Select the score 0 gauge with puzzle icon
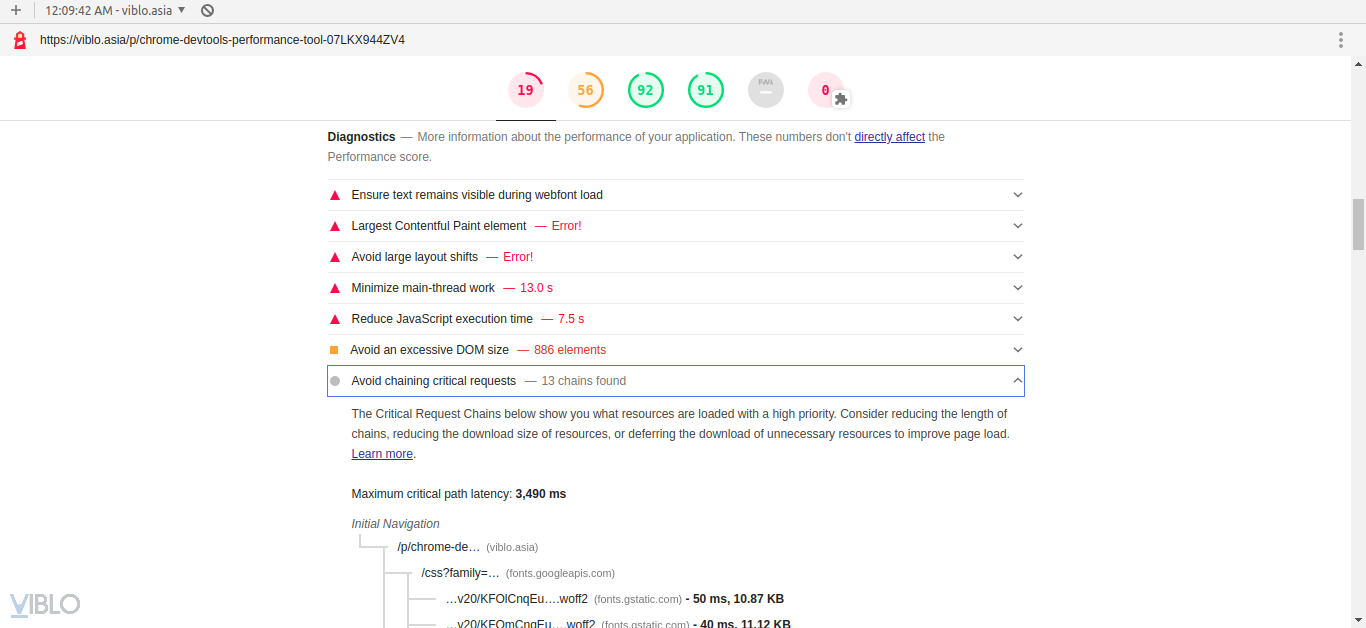The height and width of the screenshot is (628, 1366). click(x=827, y=90)
